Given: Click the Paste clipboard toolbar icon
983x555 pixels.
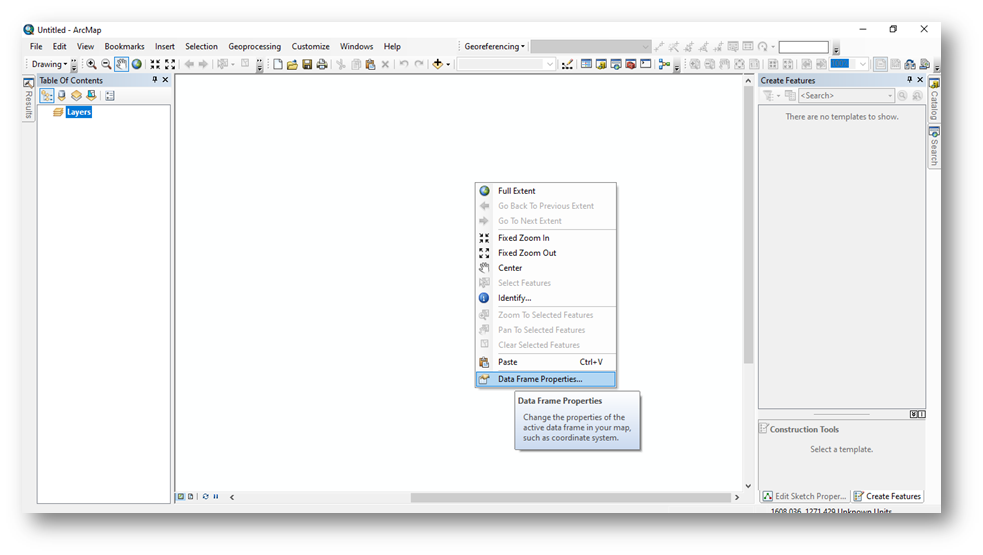Looking at the screenshot, I should pos(371,64).
